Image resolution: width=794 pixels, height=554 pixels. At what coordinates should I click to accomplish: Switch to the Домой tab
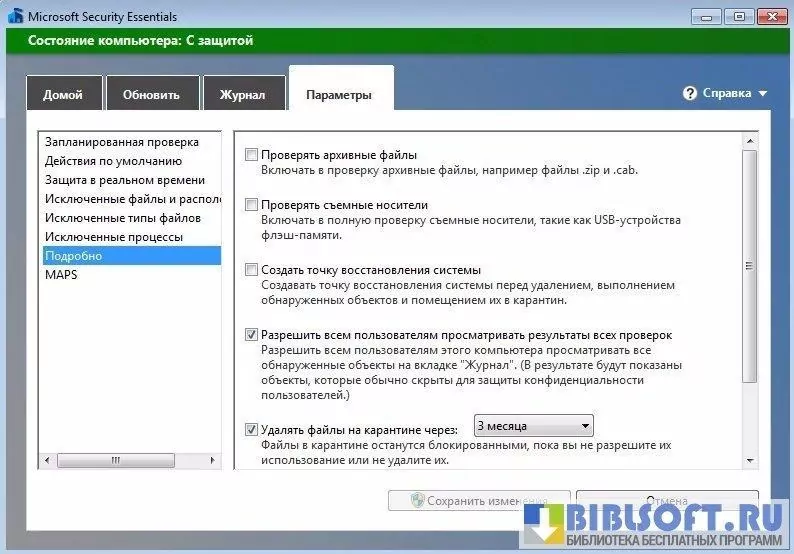(x=63, y=95)
